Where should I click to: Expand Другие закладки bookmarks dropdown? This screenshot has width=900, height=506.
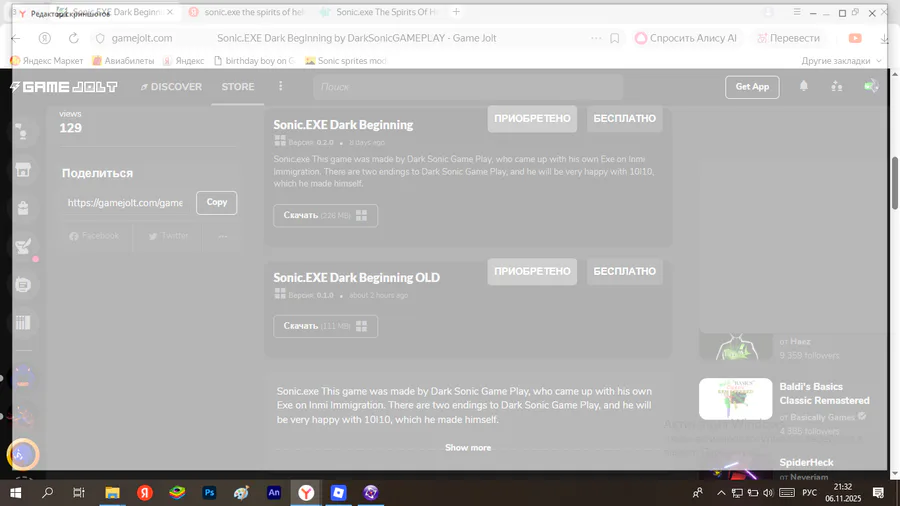tap(841, 61)
